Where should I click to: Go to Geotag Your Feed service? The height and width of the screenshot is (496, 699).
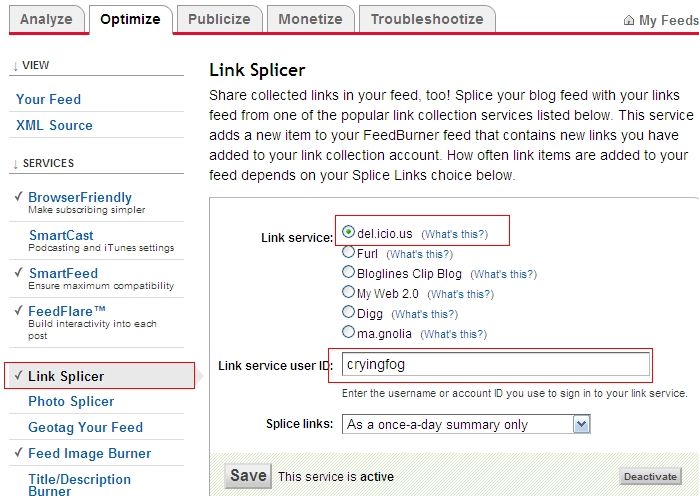click(x=86, y=427)
